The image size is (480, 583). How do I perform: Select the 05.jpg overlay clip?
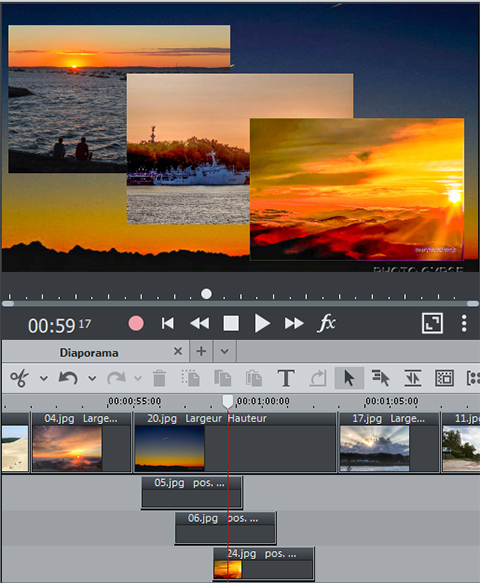pos(192,492)
